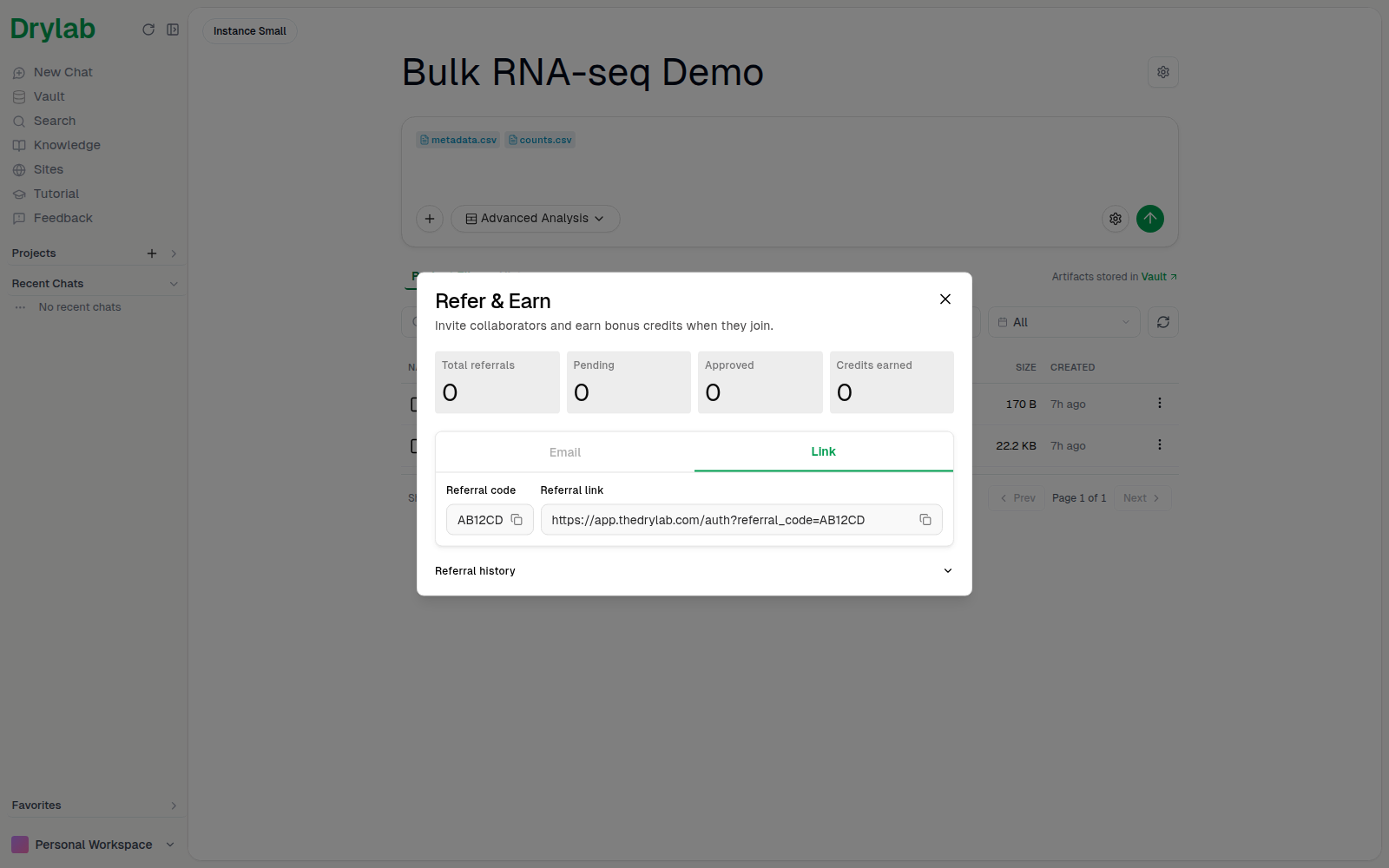
Task: Collapse the Recent Chats section
Action: click(174, 284)
